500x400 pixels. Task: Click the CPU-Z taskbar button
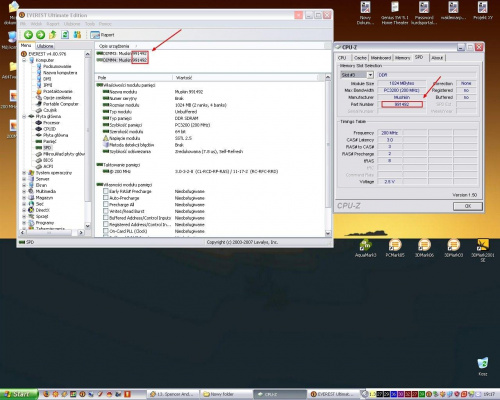click(x=279, y=394)
